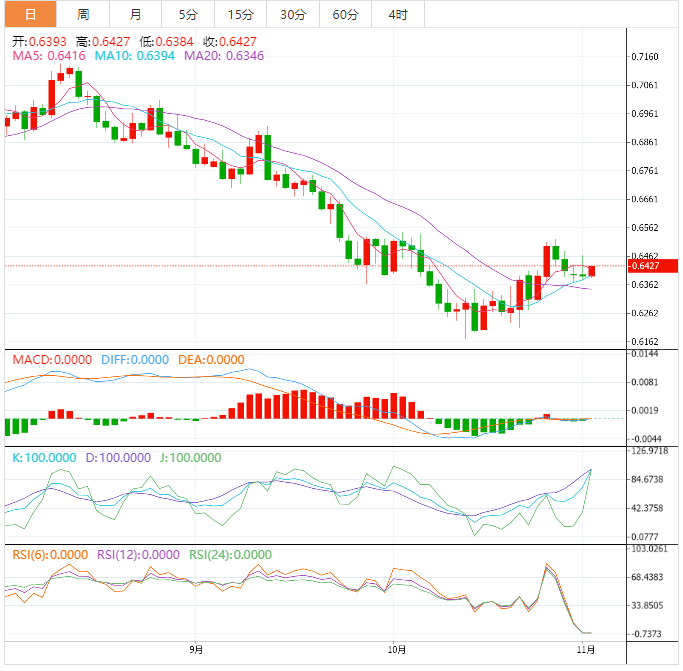Switch to the monthly 月 tab

pyautogui.click(x=135, y=14)
